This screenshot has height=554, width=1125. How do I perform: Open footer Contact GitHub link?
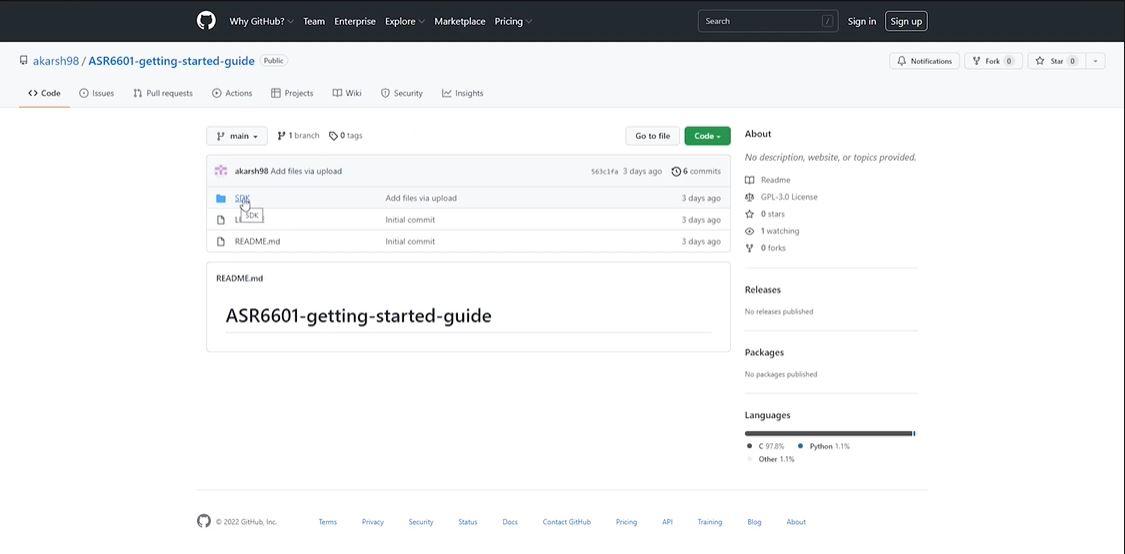coord(567,522)
